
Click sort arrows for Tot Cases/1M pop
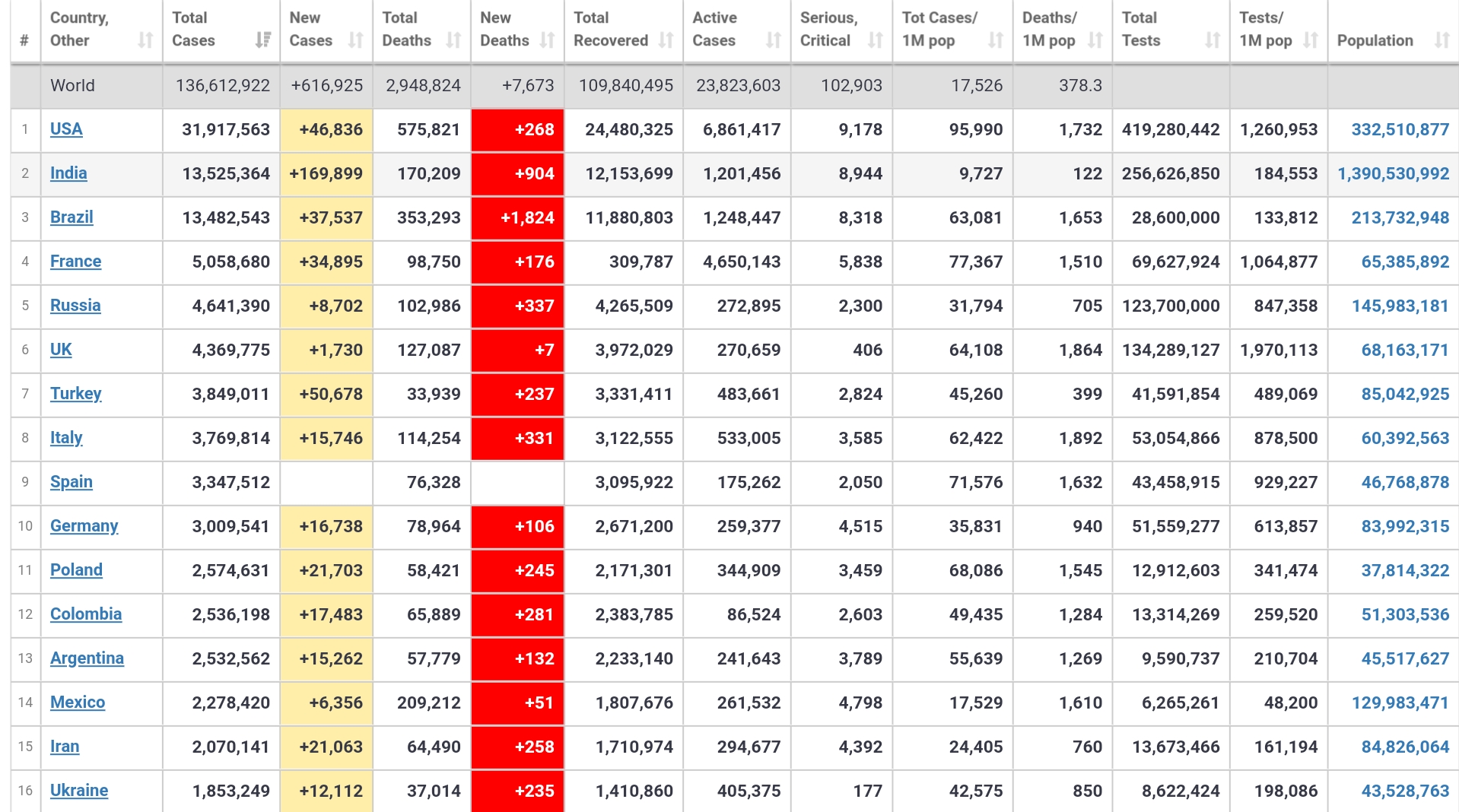point(996,40)
